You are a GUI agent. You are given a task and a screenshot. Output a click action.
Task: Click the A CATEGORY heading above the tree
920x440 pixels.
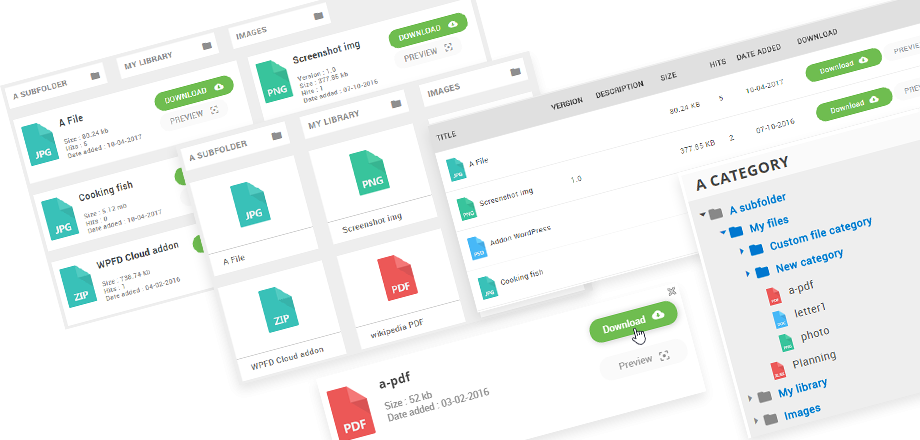(x=742, y=174)
